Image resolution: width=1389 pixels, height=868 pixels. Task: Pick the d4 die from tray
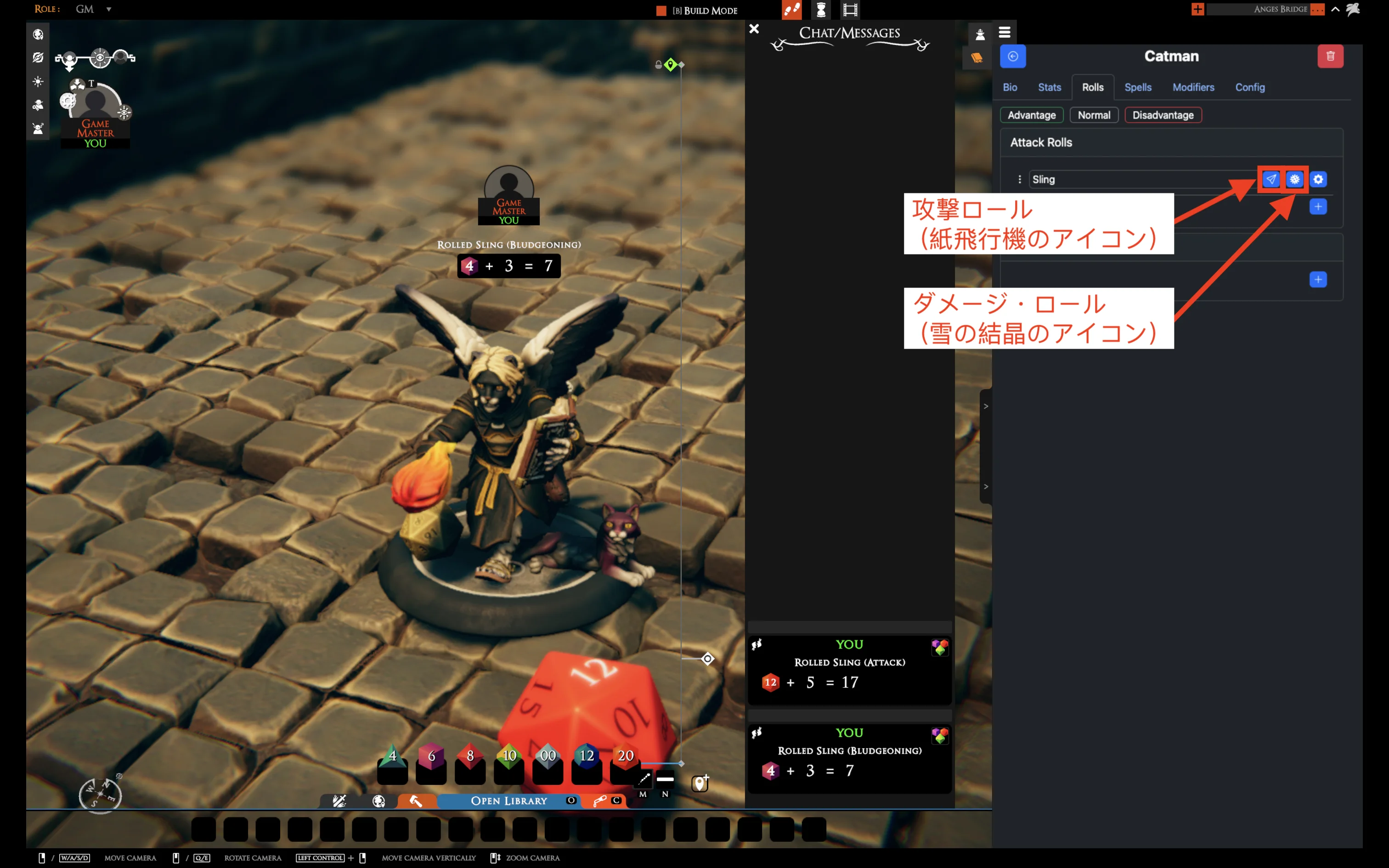click(393, 757)
